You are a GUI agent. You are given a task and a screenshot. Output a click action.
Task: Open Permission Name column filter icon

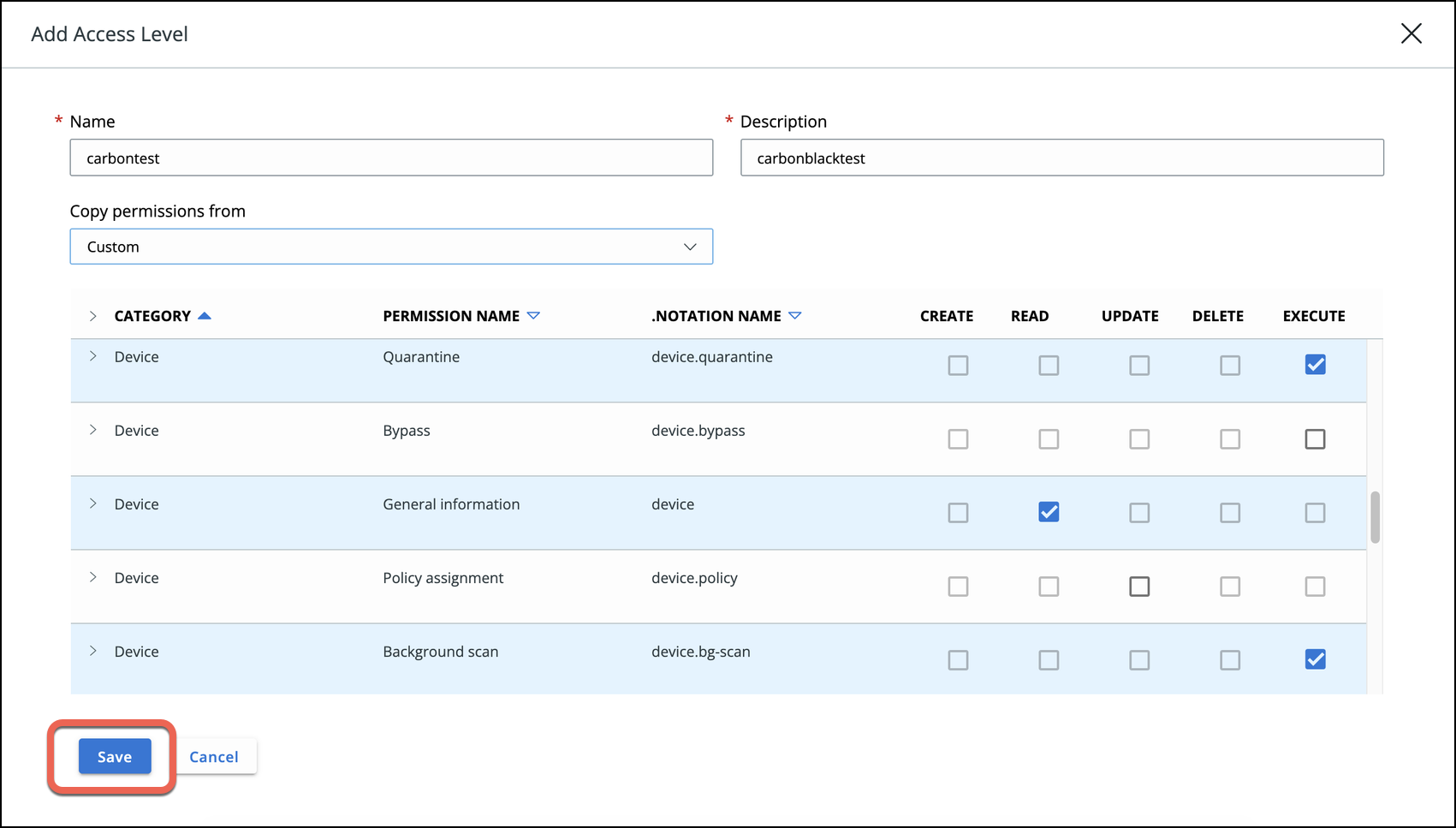coord(533,316)
